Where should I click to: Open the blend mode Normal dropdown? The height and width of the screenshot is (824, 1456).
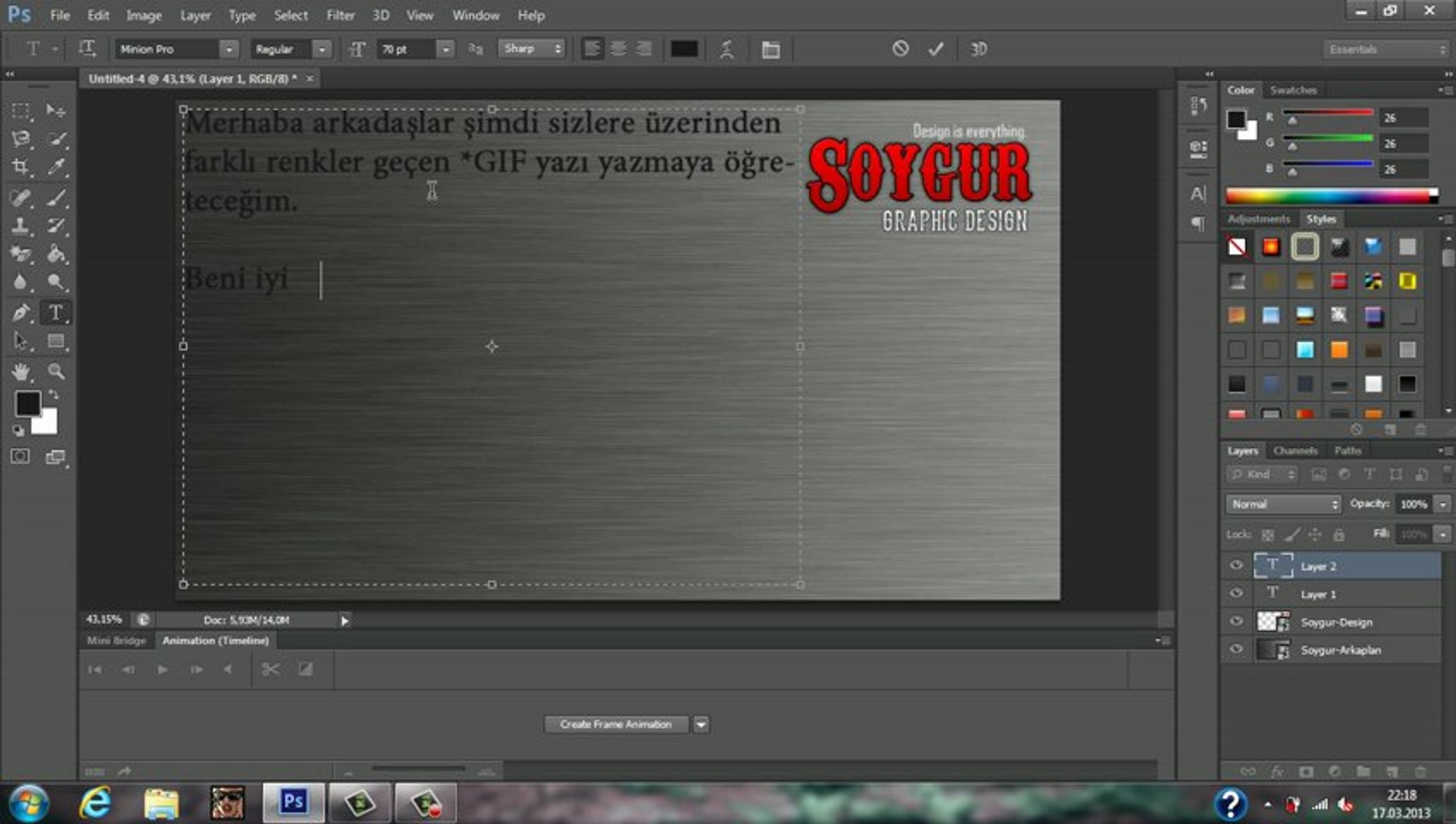pyautogui.click(x=1284, y=504)
